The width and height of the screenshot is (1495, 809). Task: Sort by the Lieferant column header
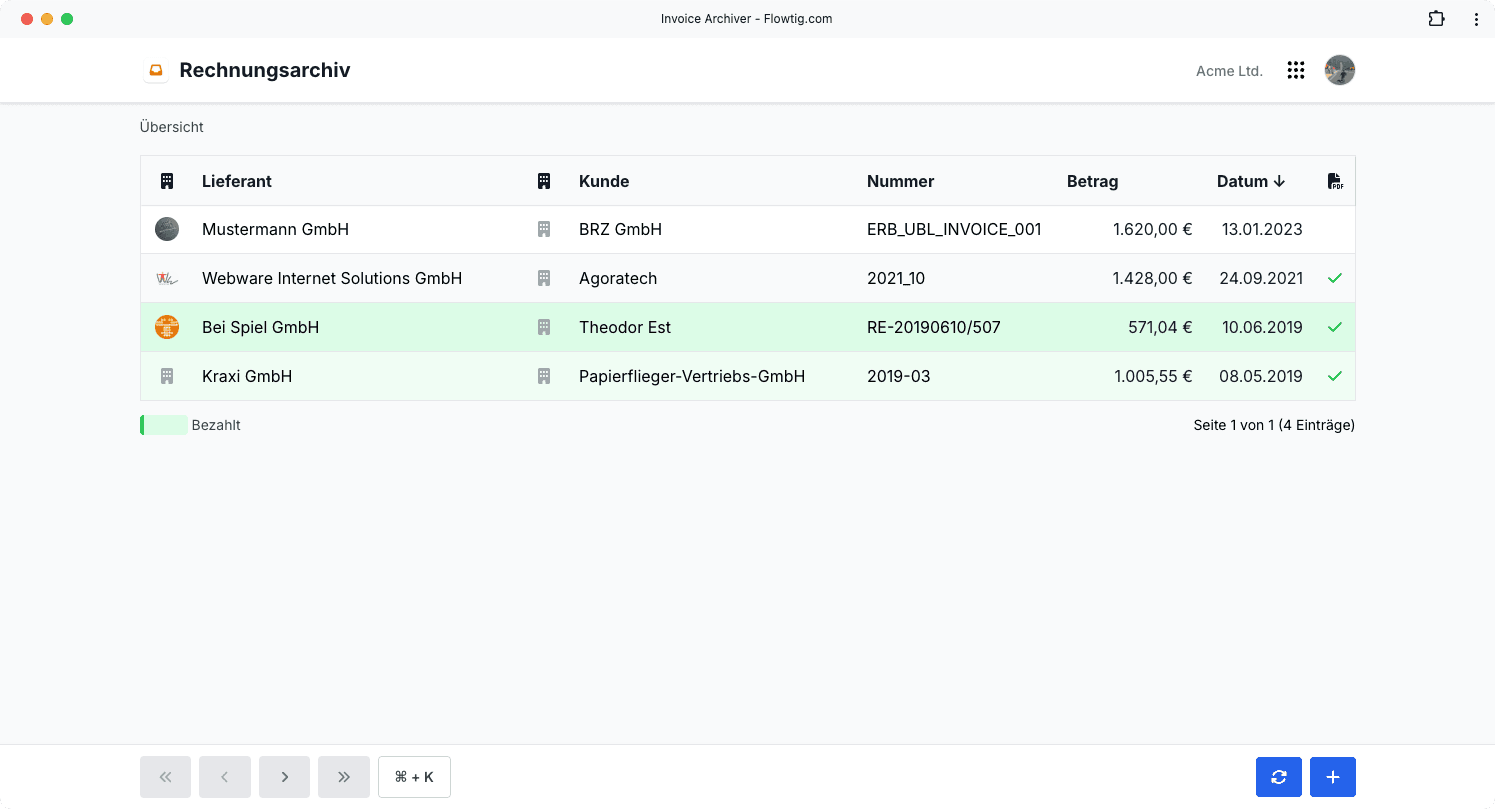click(x=237, y=181)
